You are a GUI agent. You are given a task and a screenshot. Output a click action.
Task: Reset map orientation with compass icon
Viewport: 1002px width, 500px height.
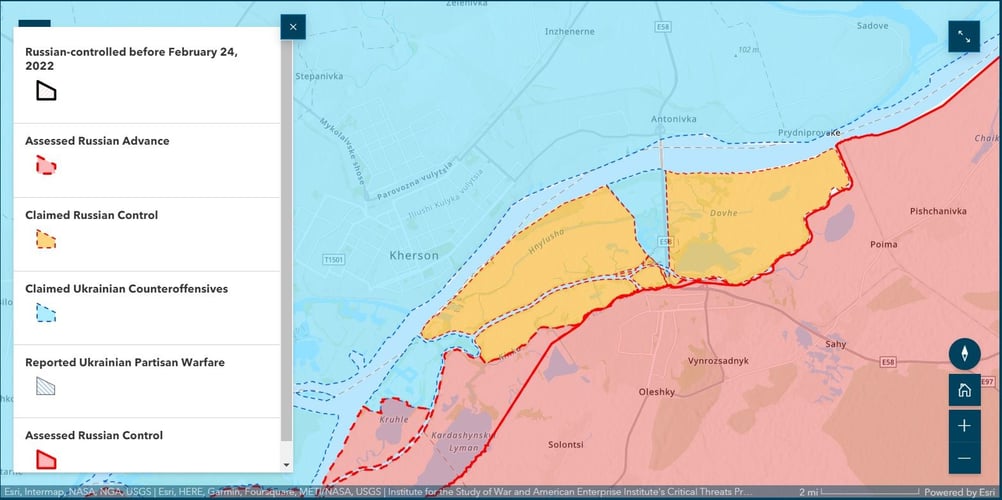(964, 354)
